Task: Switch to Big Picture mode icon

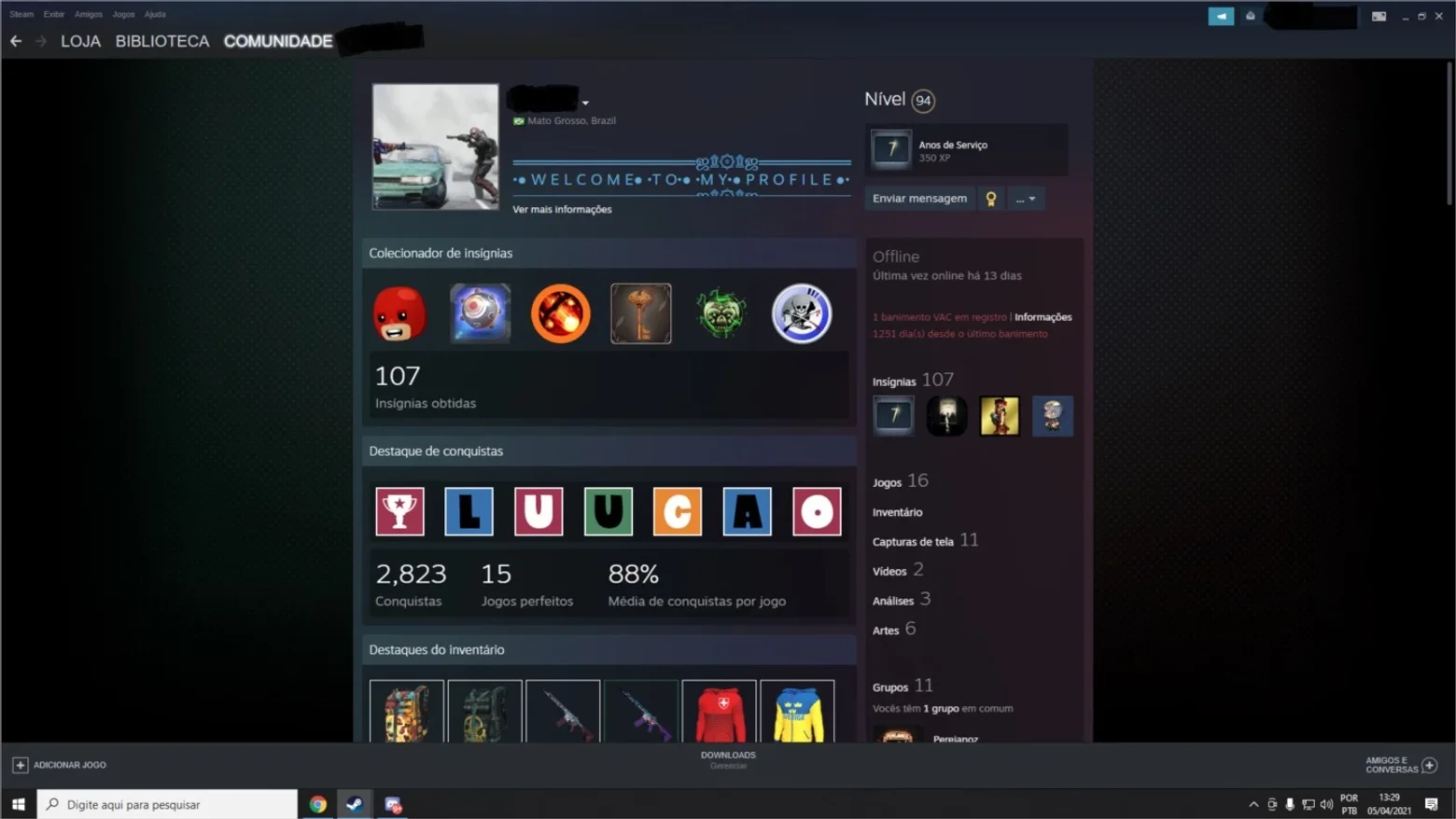Action: [1379, 16]
